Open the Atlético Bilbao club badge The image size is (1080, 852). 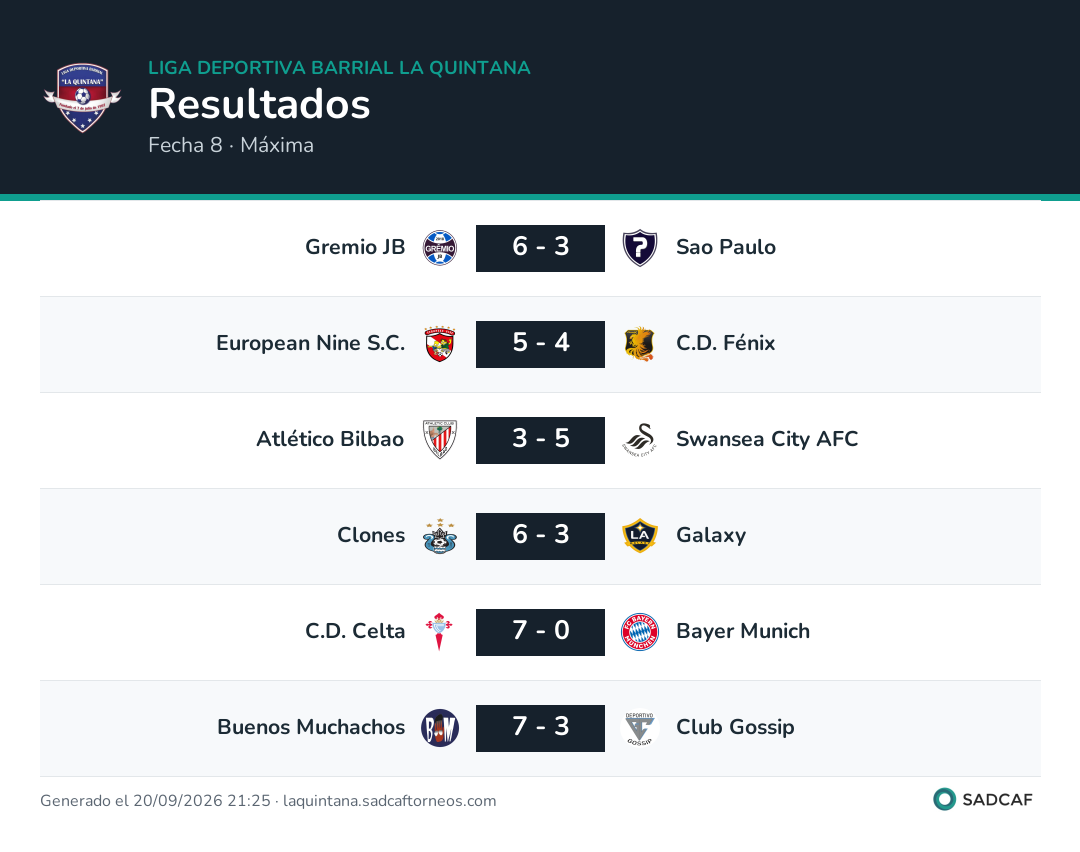point(439,439)
